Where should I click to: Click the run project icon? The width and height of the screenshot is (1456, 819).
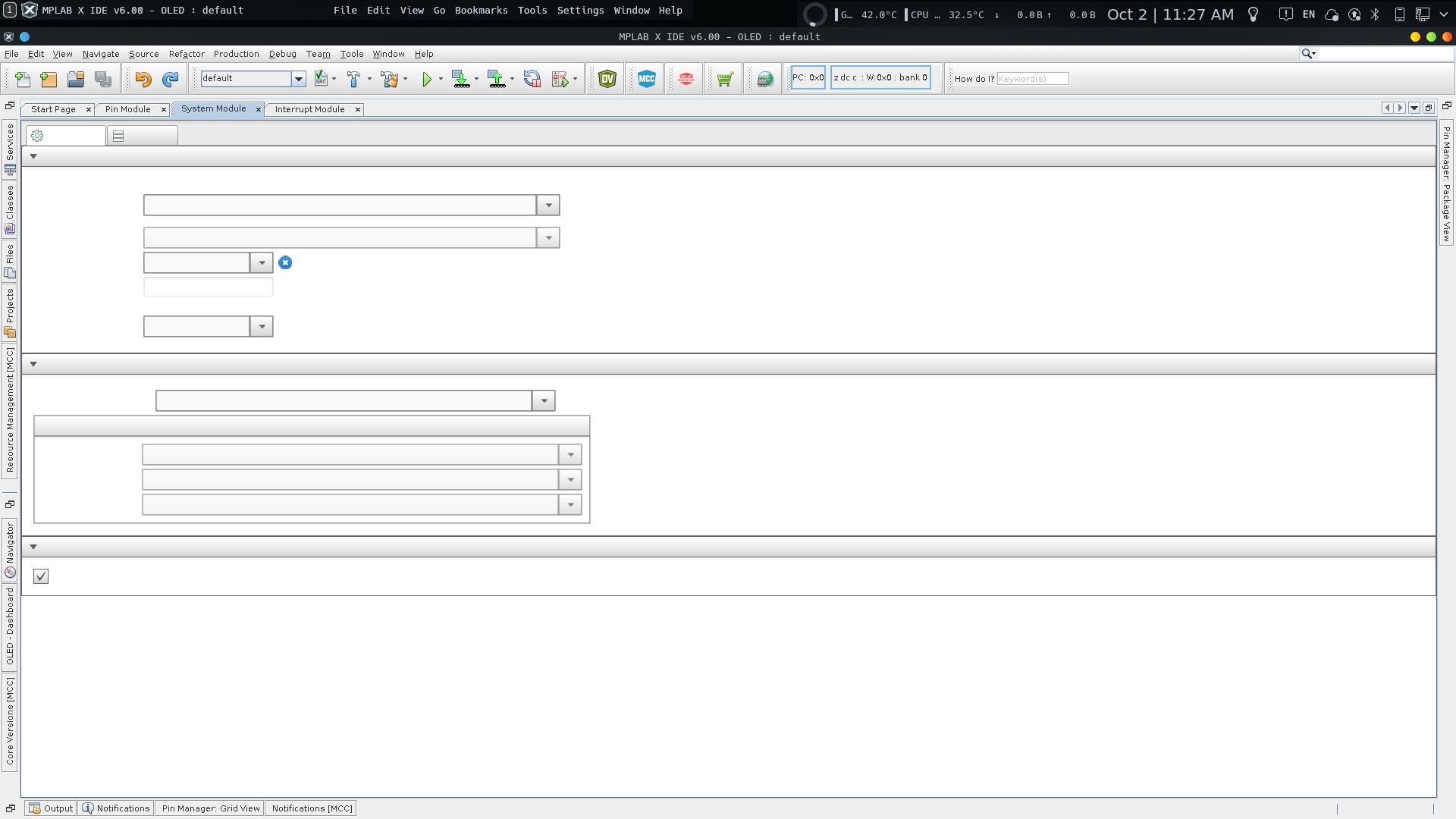click(426, 78)
